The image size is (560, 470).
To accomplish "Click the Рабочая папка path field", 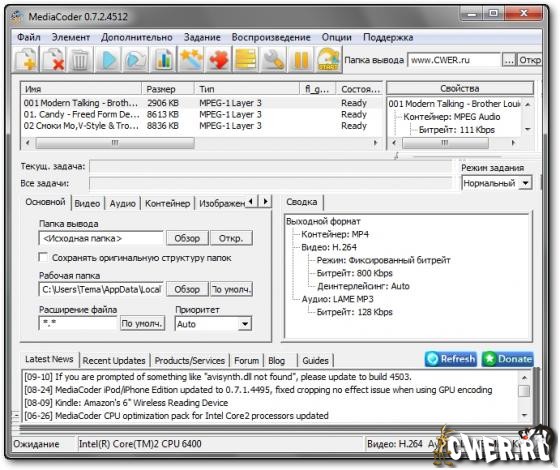I will pos(101,289).
